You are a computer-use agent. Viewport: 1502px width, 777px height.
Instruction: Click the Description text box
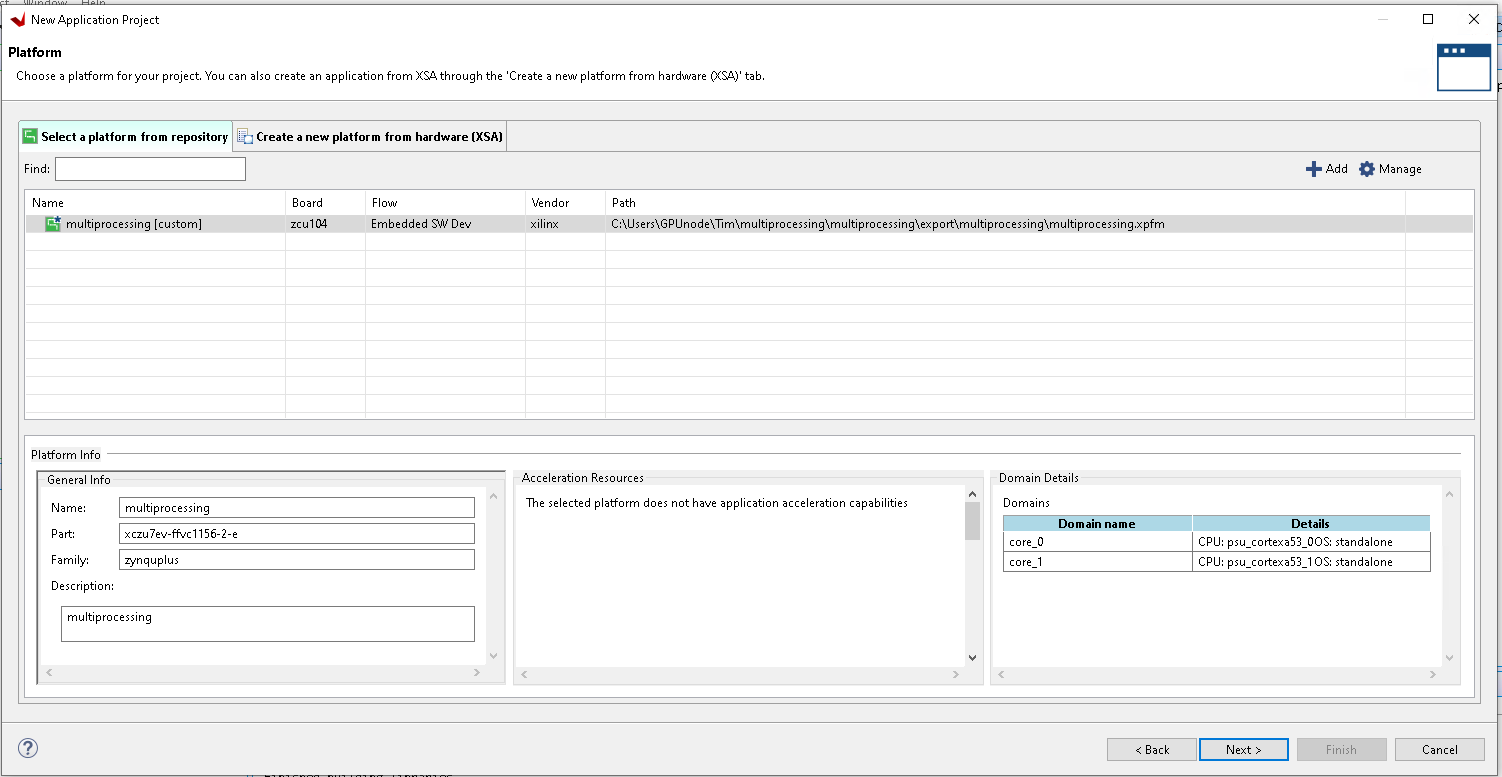[267, 624]
